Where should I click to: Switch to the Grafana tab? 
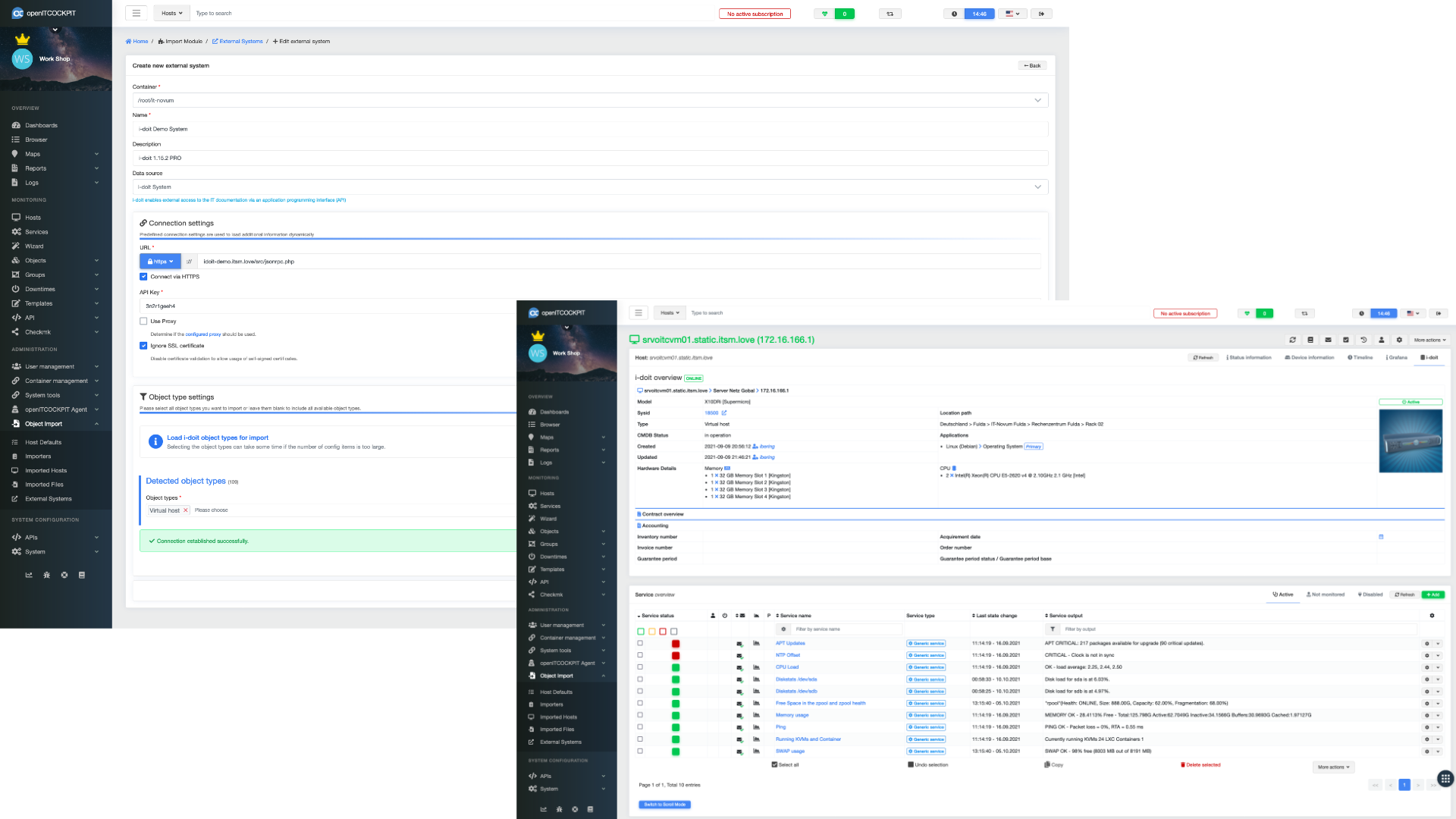tap(1397, 357)
